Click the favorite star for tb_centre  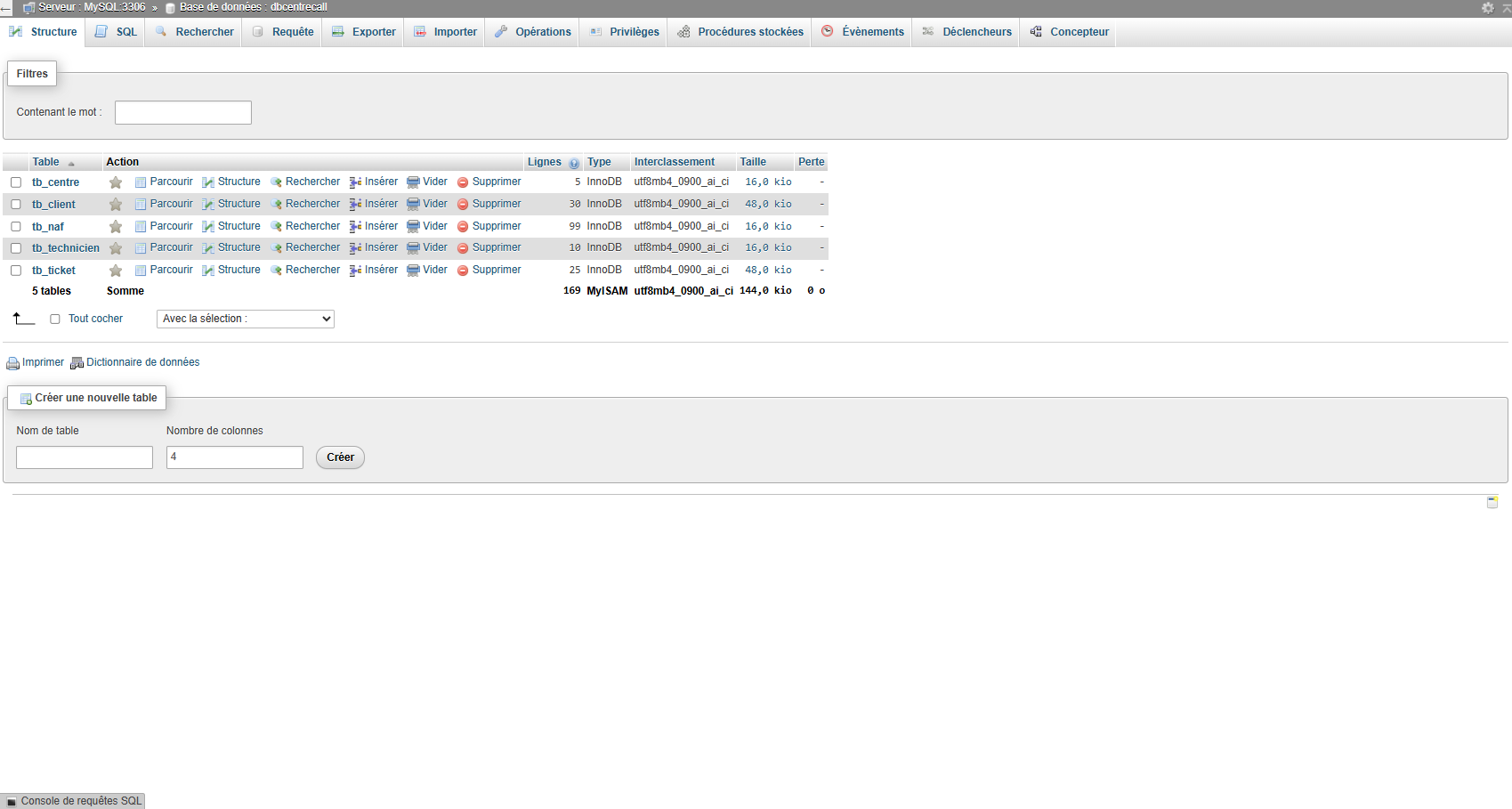(x=116, y=182)
